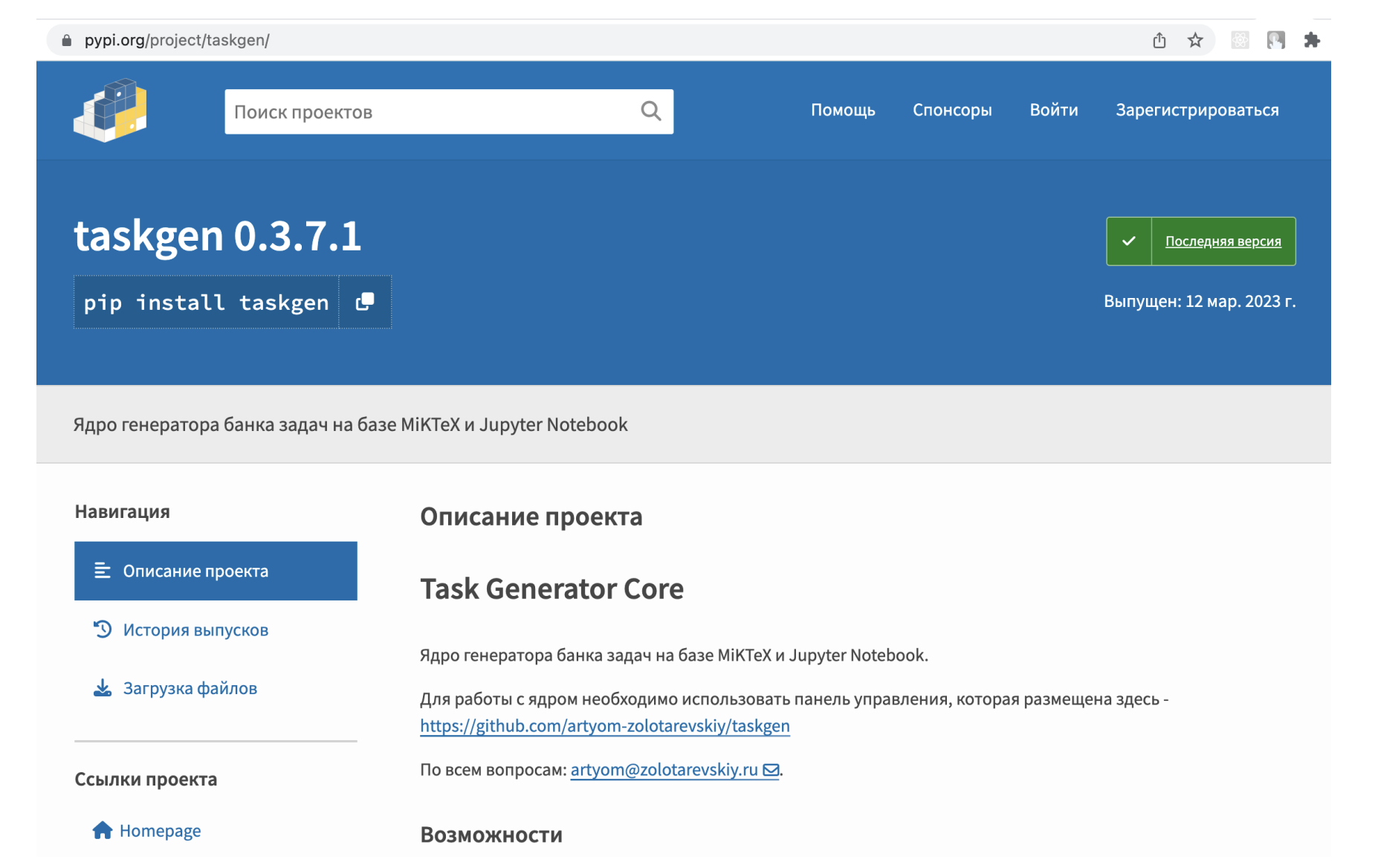Click the site lock icon in address bar
Image resolution: width=1375 pixels, height=868 pixels.
67,40
